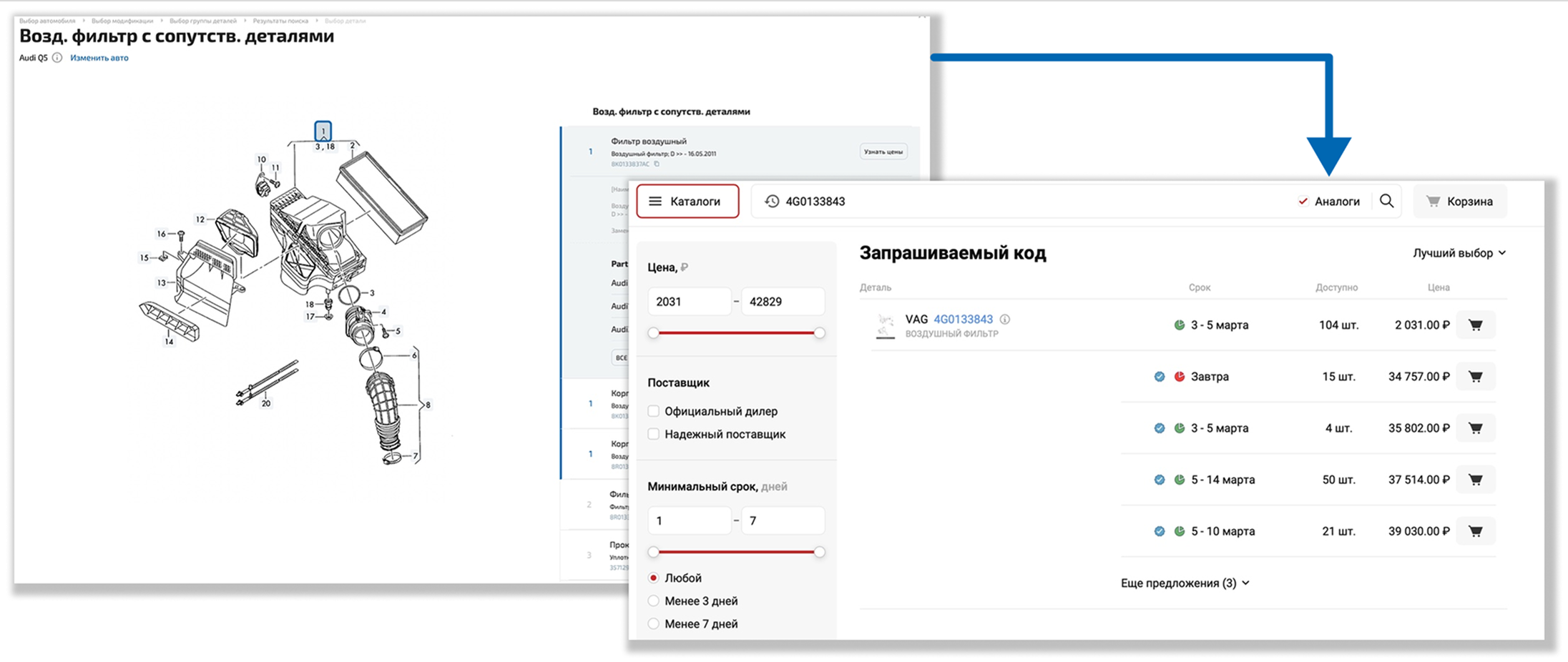Screen dimensions: 1568x662
Task: Select the Менее 3 дней radio option
Action: (653, 601)
